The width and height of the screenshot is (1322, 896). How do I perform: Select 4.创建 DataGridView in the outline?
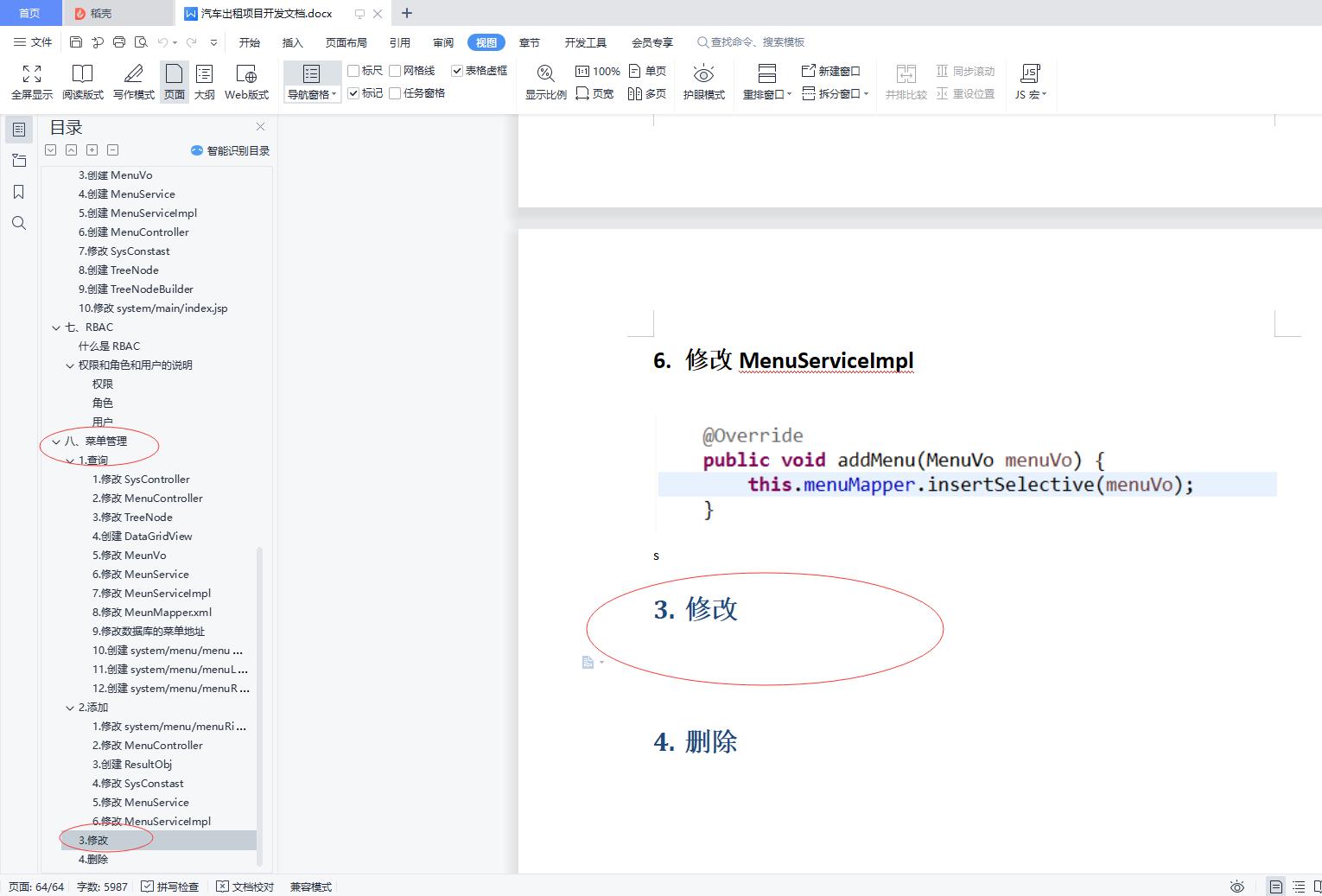point(143,536)
